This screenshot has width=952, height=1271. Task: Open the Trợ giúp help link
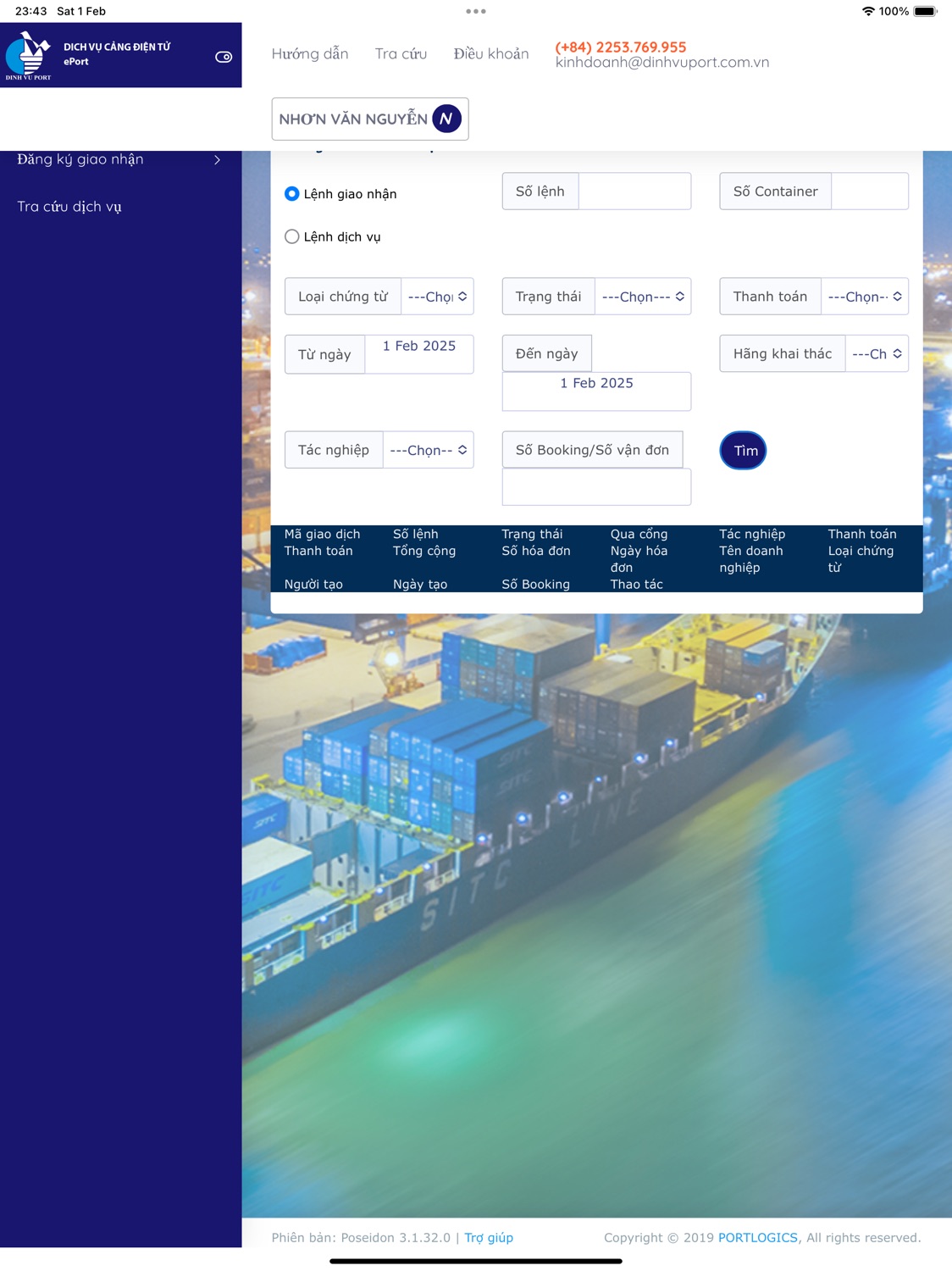[489, 1237]
